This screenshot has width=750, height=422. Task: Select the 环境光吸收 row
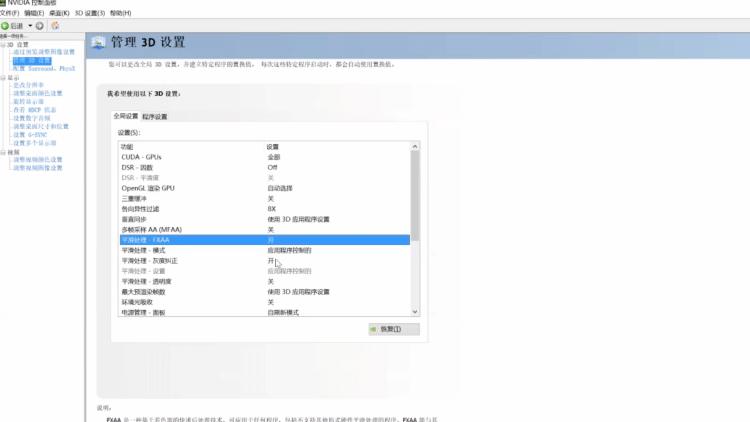pyautogui.click(x=265, y=302)
